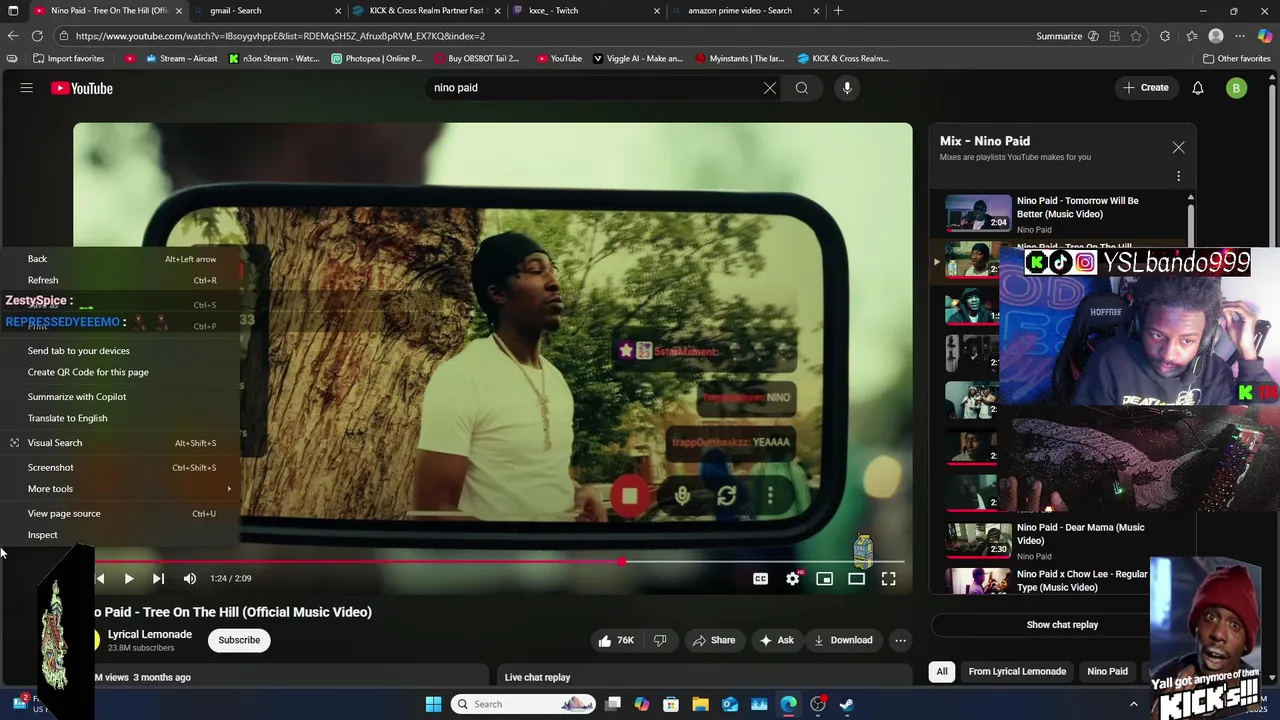The image size is (1280, 720).
Task: Open the Photopea bookmark
Action: click(x=377, y=58)
